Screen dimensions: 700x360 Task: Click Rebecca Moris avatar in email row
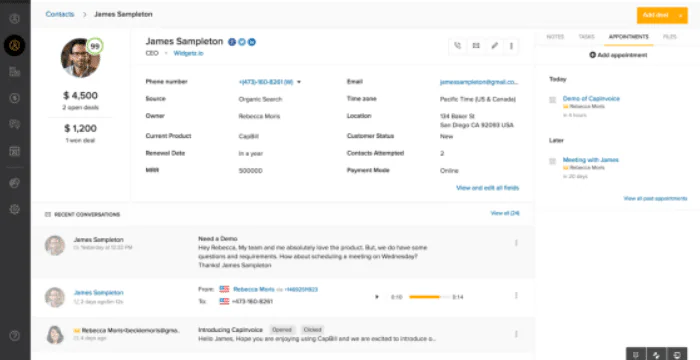[55, 335]
